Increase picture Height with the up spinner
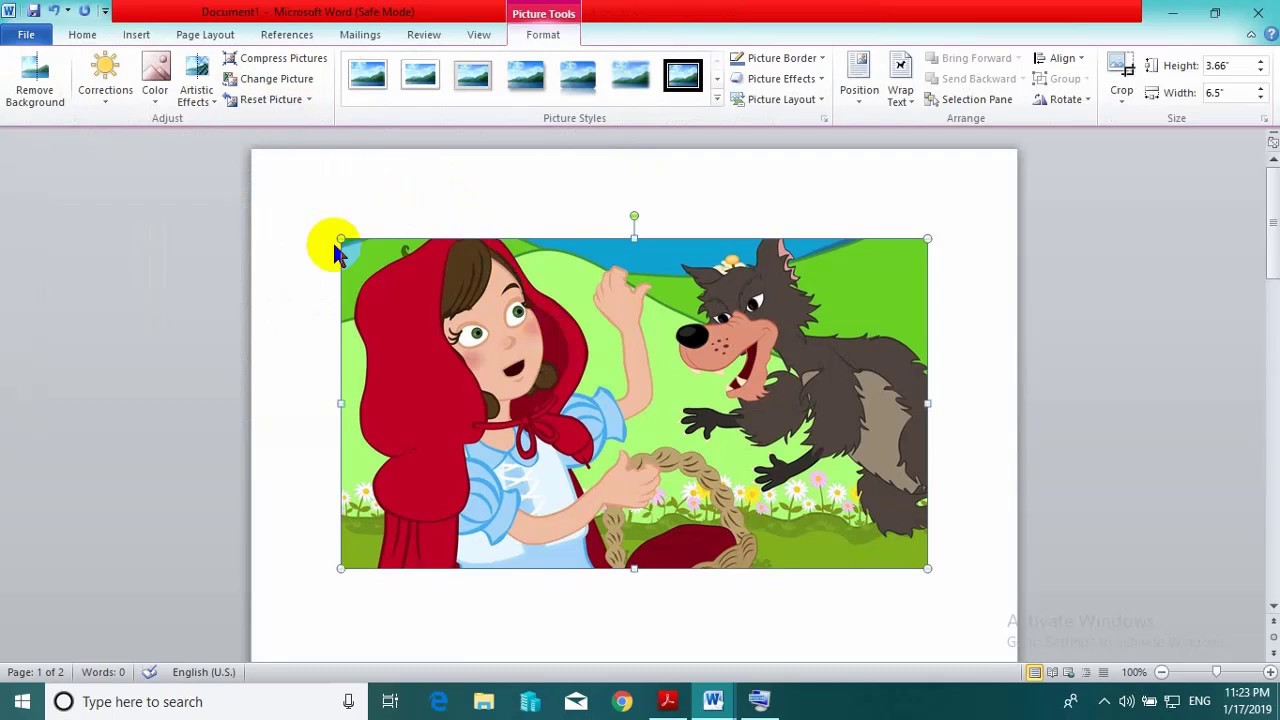1280x720 pixels. [1260, 62]
